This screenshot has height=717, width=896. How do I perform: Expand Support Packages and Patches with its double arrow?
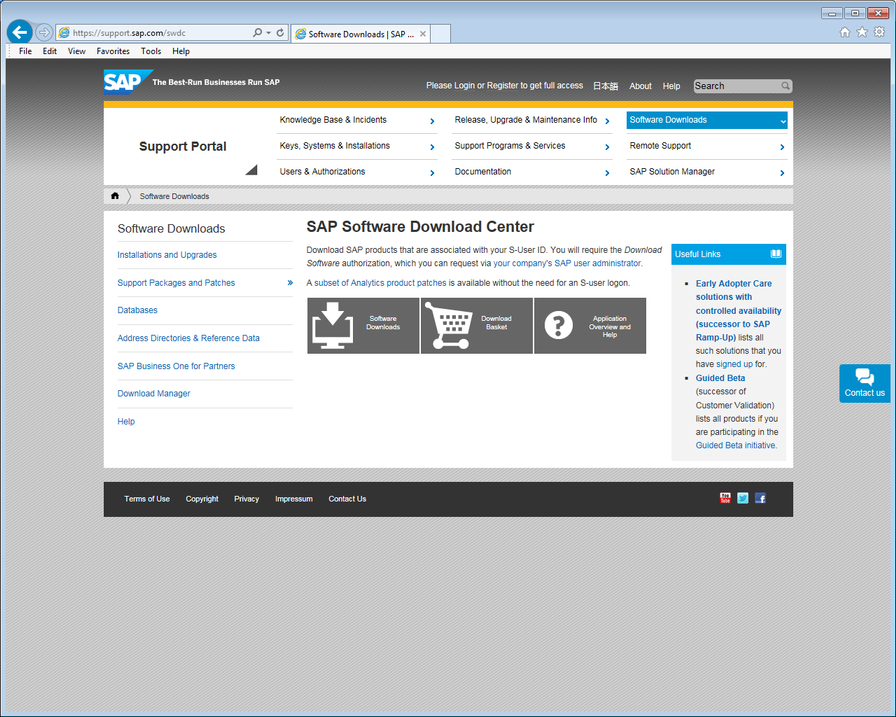290,283
